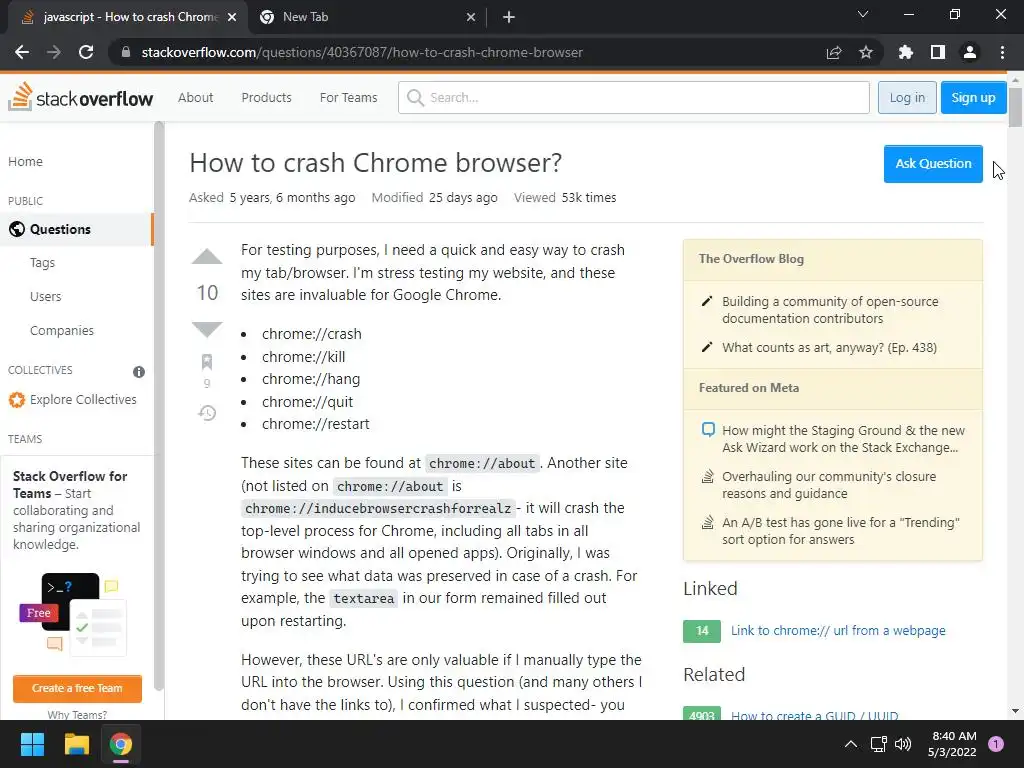Open the volume control in tray

point(903,744)
